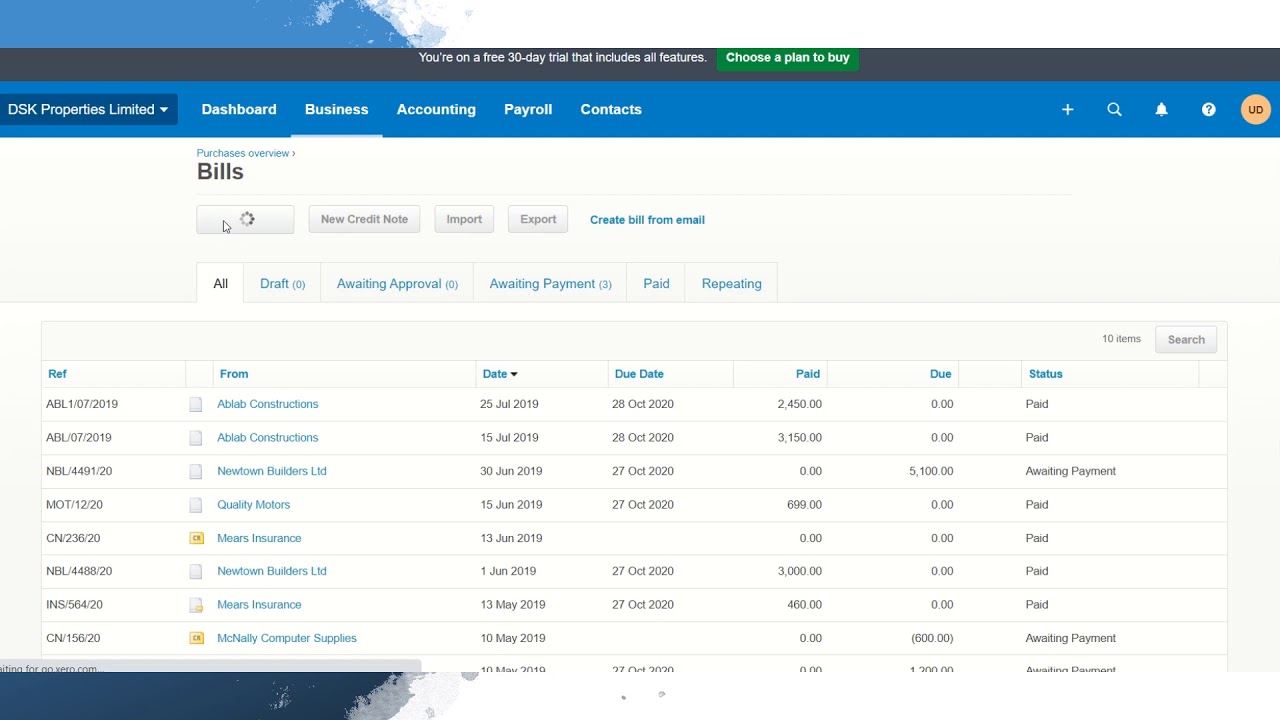
Task: Open the notifications bell
Action: coord(1161,110)
